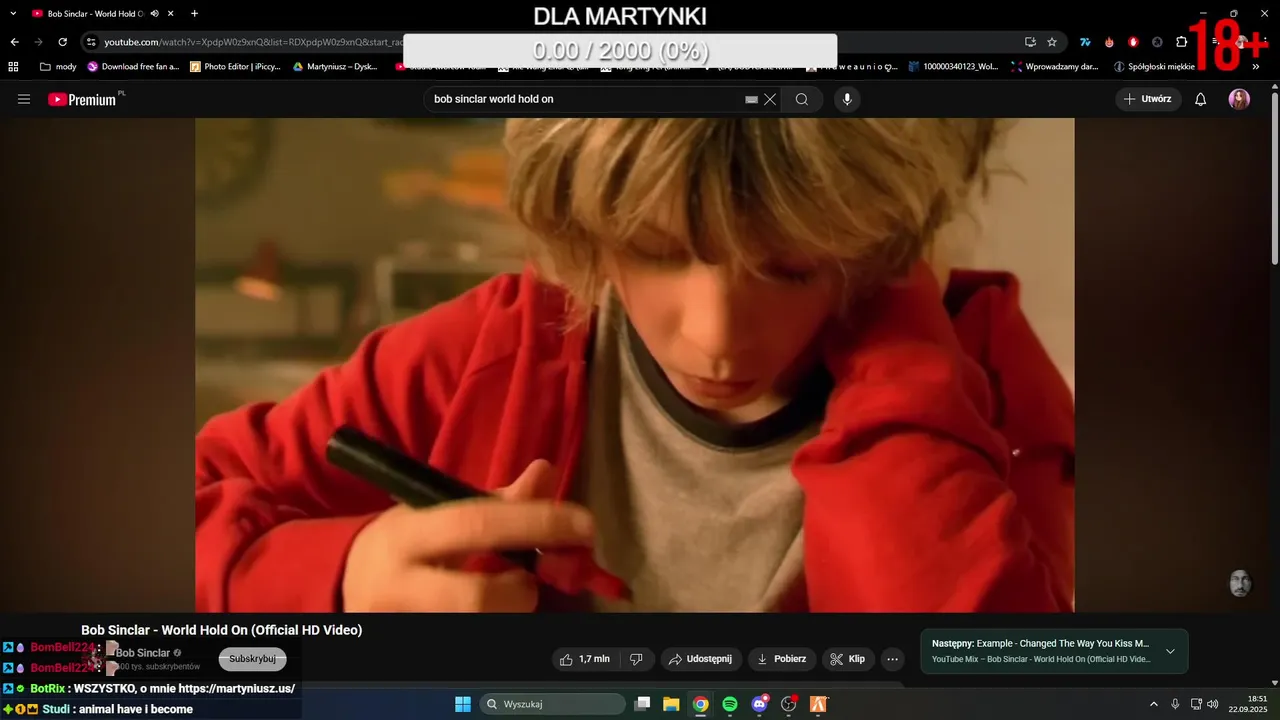Click the video player frame
Viewport: 1280px width, 720px height.
coord(634,365)
